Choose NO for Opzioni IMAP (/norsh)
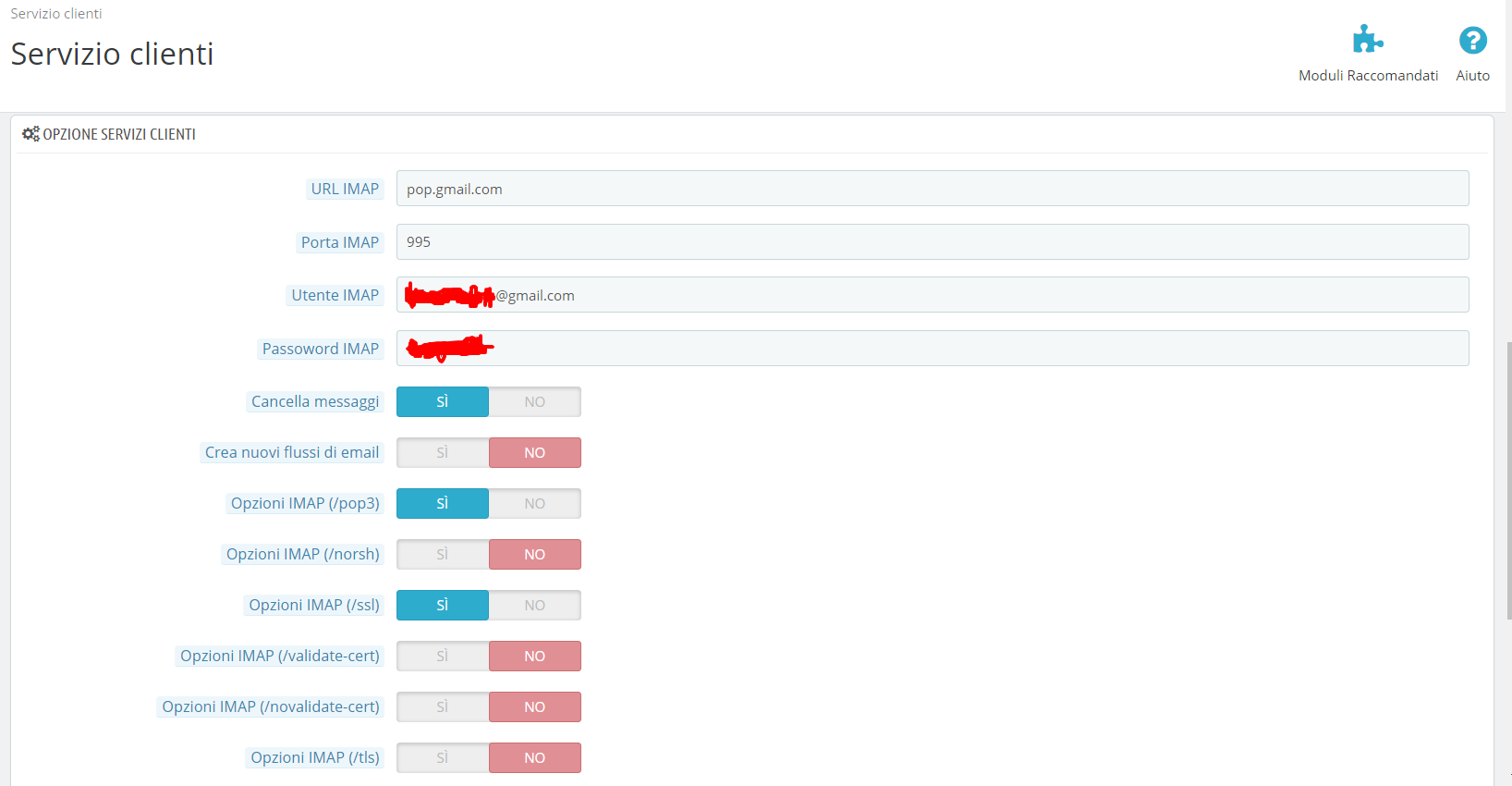Screen dimensions: 1512x786 click(535, 554)
